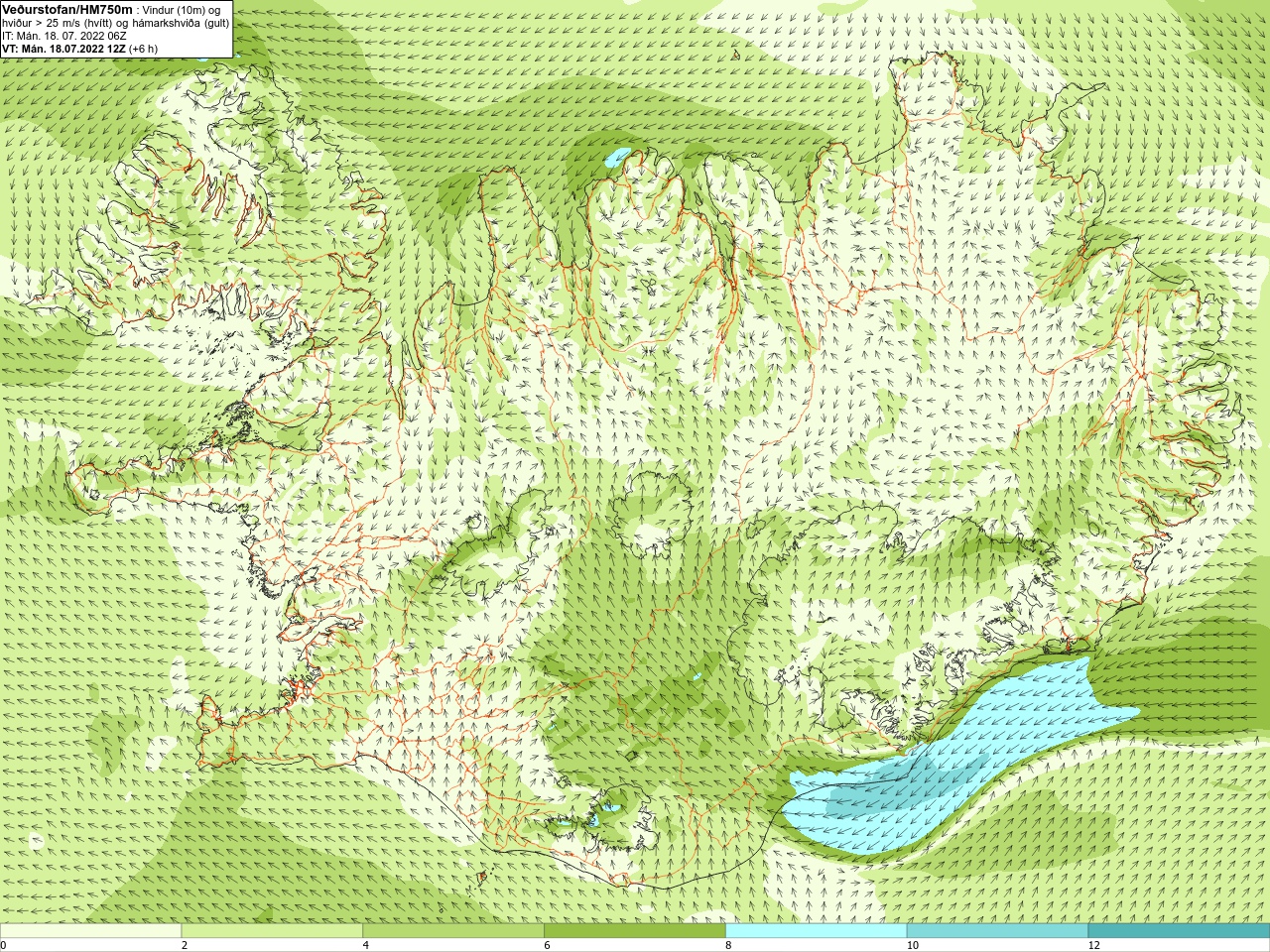Click the 0–2 m/s pale legend color

pyautogui.click(x=90, y=931)
